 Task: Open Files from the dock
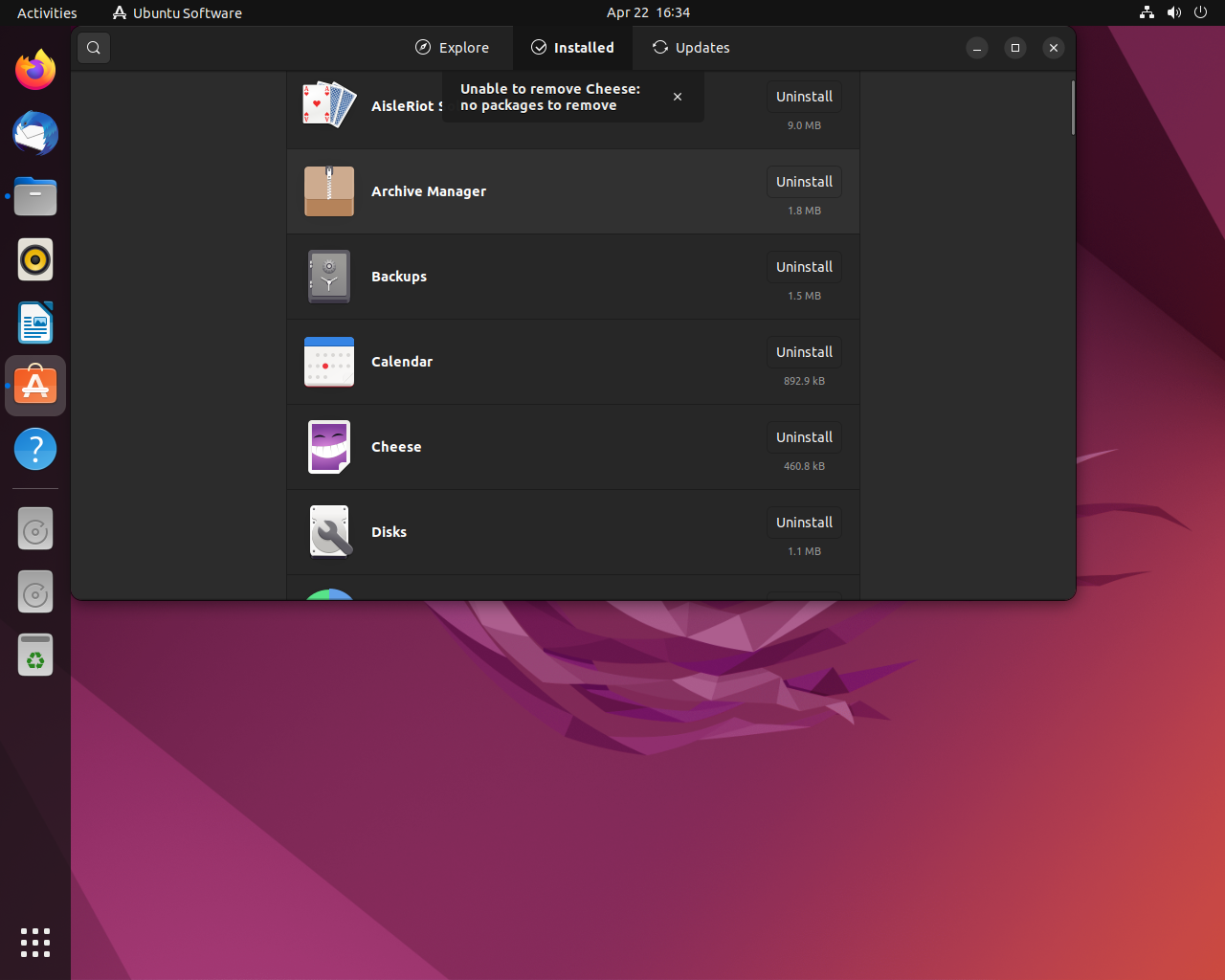point(35,196)
